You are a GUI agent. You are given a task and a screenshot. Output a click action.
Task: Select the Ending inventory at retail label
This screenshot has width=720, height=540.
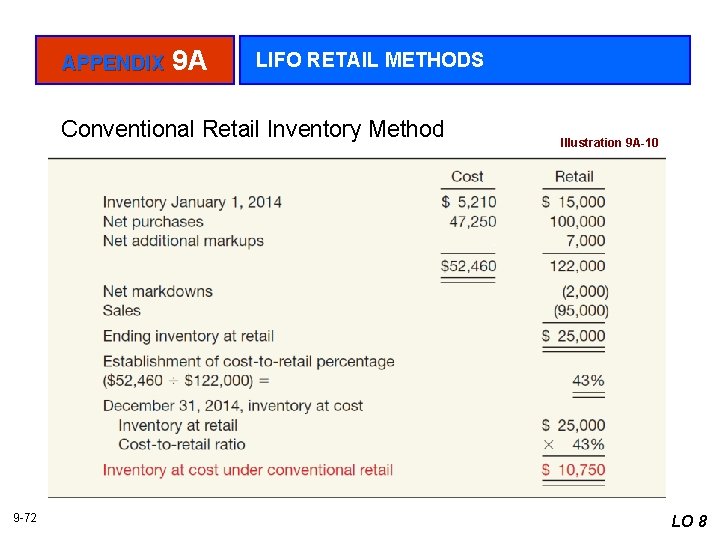point(188,336)
